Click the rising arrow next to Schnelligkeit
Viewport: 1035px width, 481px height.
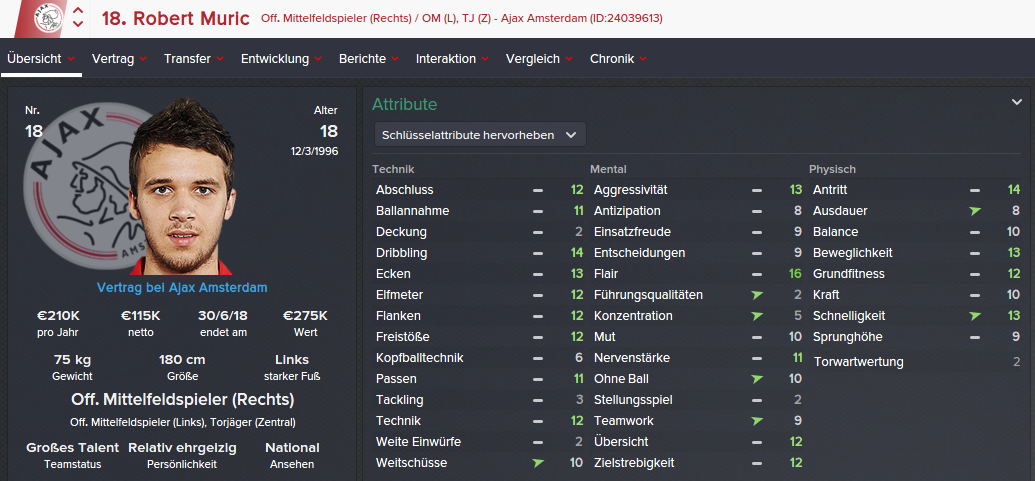click(x=975, y=316)
